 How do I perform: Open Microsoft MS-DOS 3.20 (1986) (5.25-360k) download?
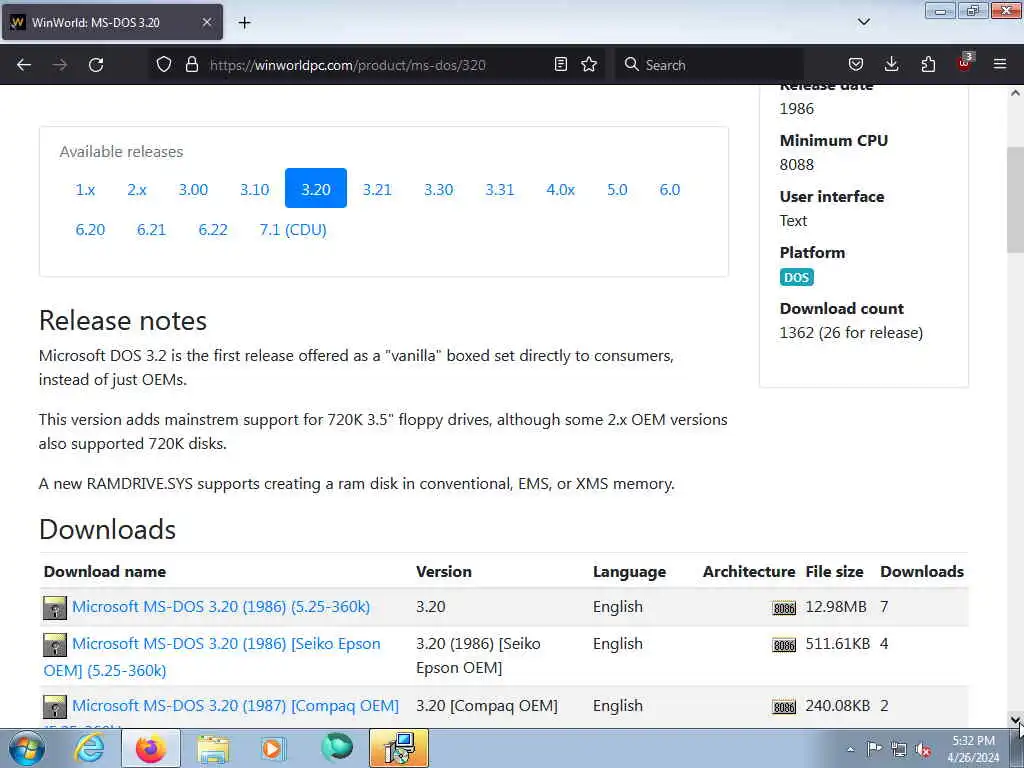tap(221, 607)
